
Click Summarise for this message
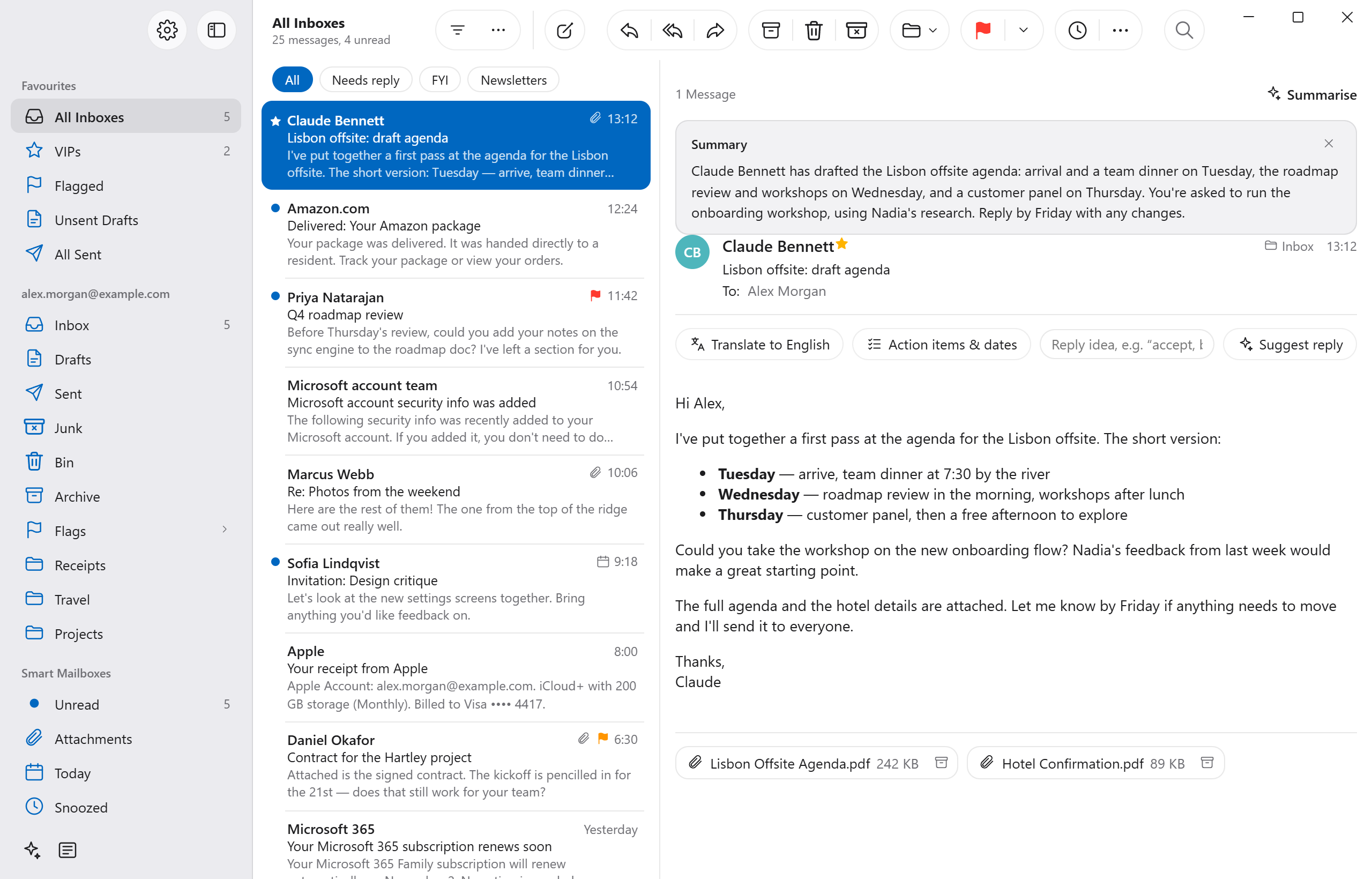[x=1311, y=94]
